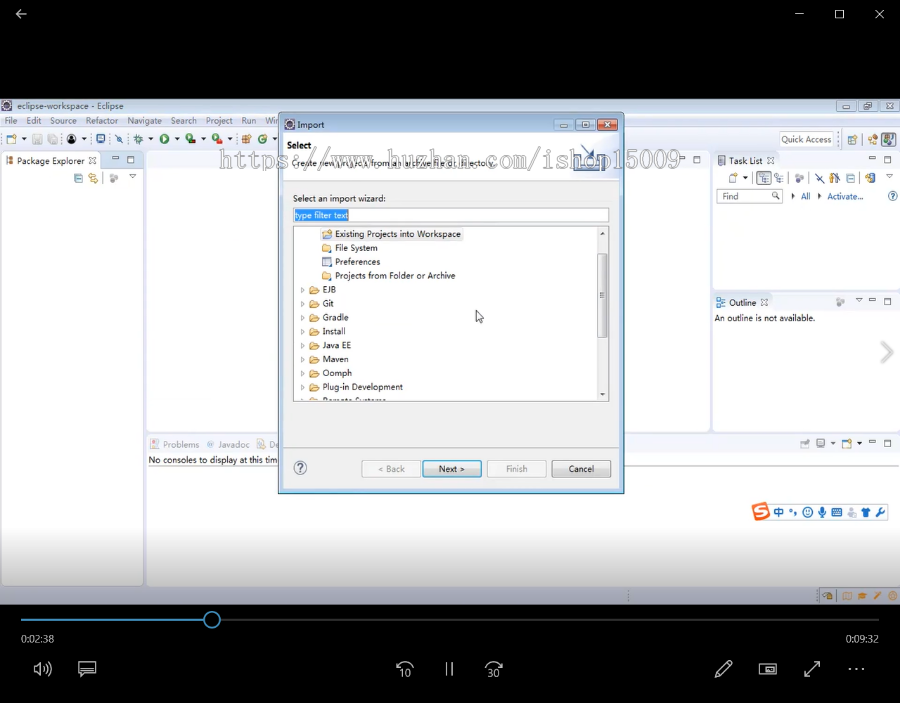Expand the Java EE folder node
The width and height of the screenshot is (900, 703).
pyautogui.click(x=302, y=346)
